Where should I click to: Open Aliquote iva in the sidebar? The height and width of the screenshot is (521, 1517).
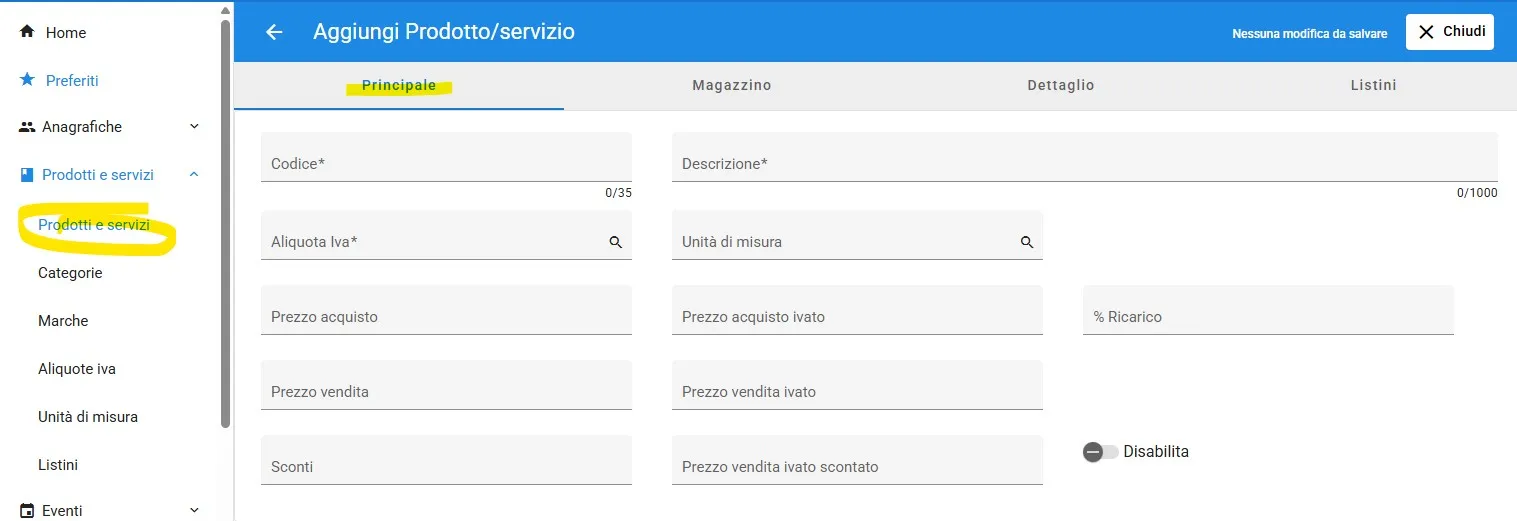77,369
